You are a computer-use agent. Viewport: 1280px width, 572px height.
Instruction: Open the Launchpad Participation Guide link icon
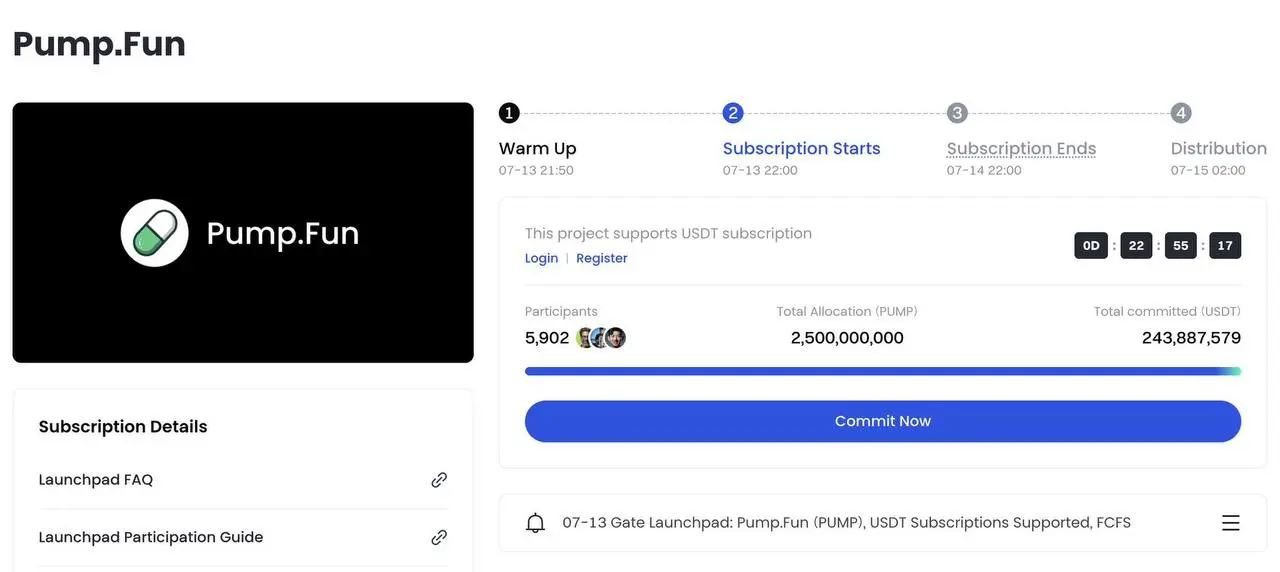439,537
